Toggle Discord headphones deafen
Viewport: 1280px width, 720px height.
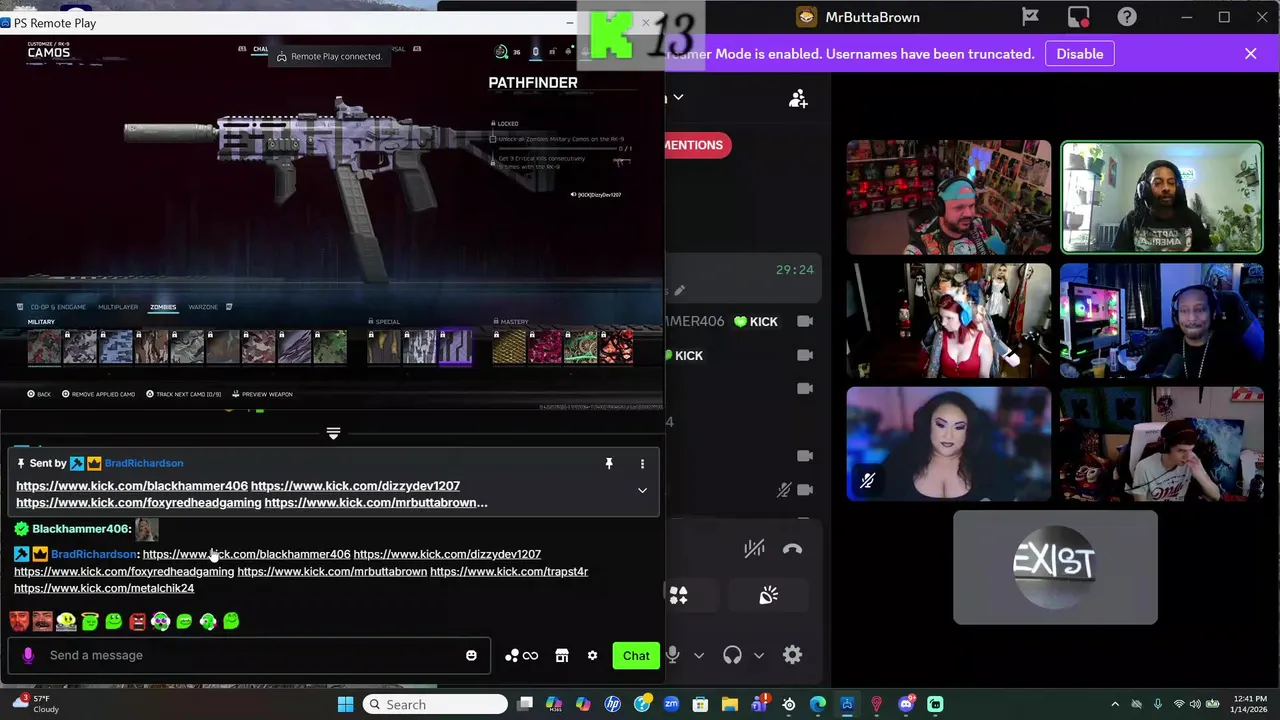tap(732, 655)
